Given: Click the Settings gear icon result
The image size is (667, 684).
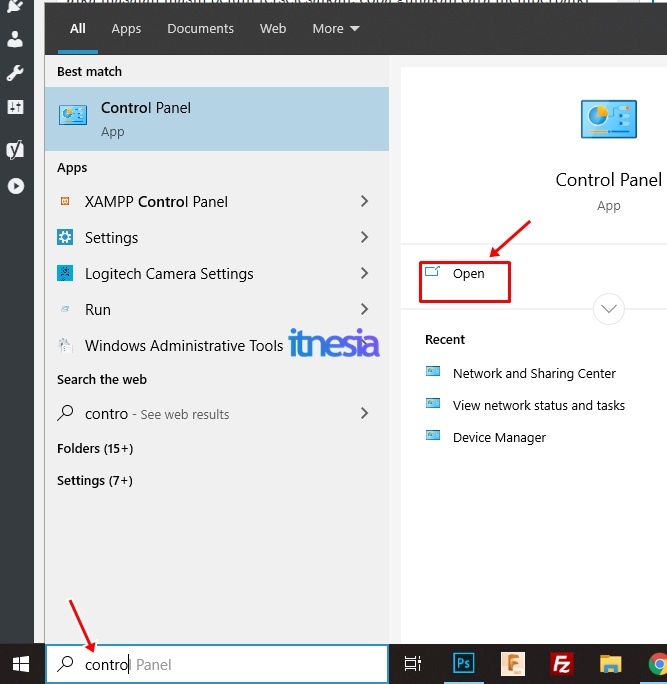Looking at the screenshot, I should tap(65, 237).
